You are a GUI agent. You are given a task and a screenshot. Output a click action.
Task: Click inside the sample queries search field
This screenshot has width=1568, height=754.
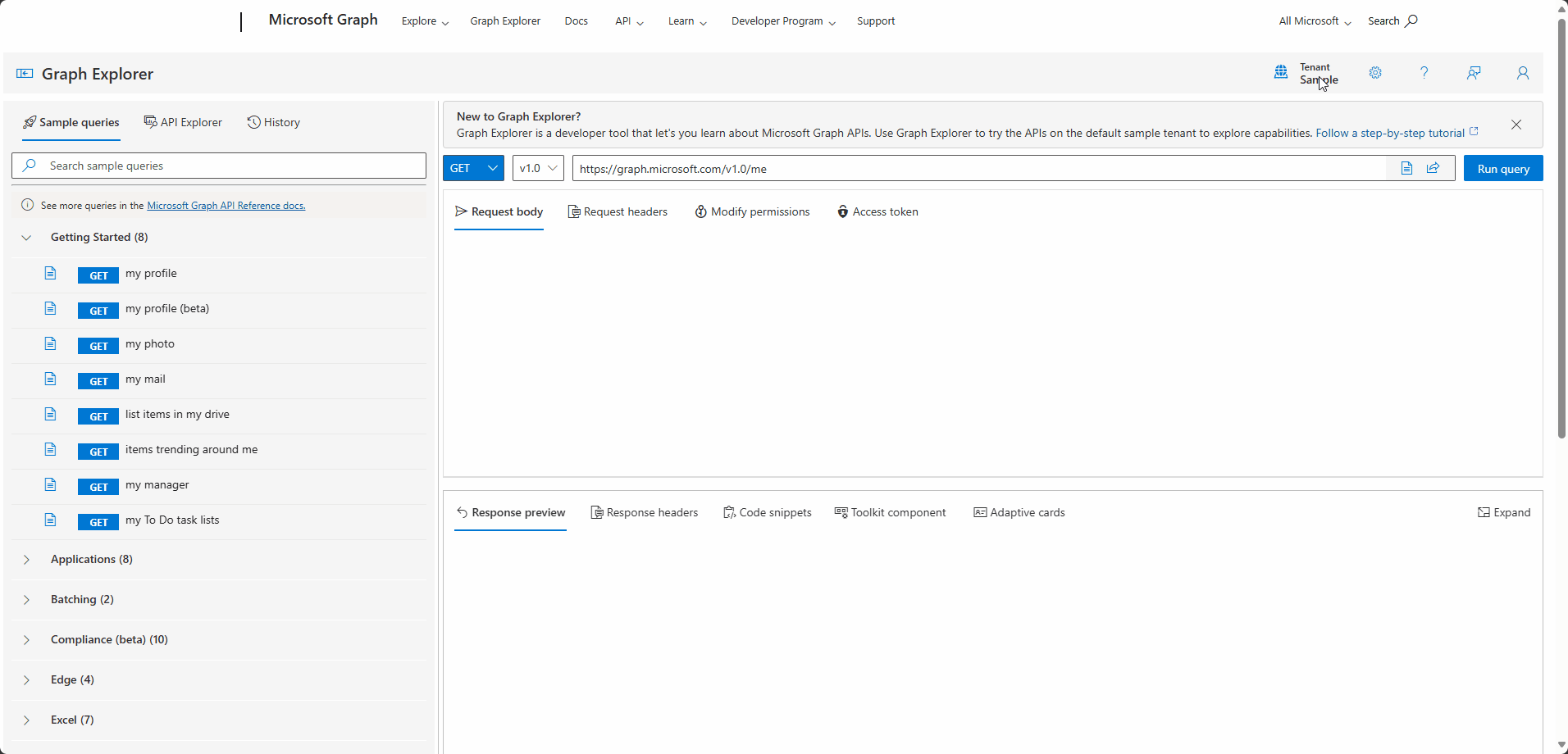[x=218, y=166]
